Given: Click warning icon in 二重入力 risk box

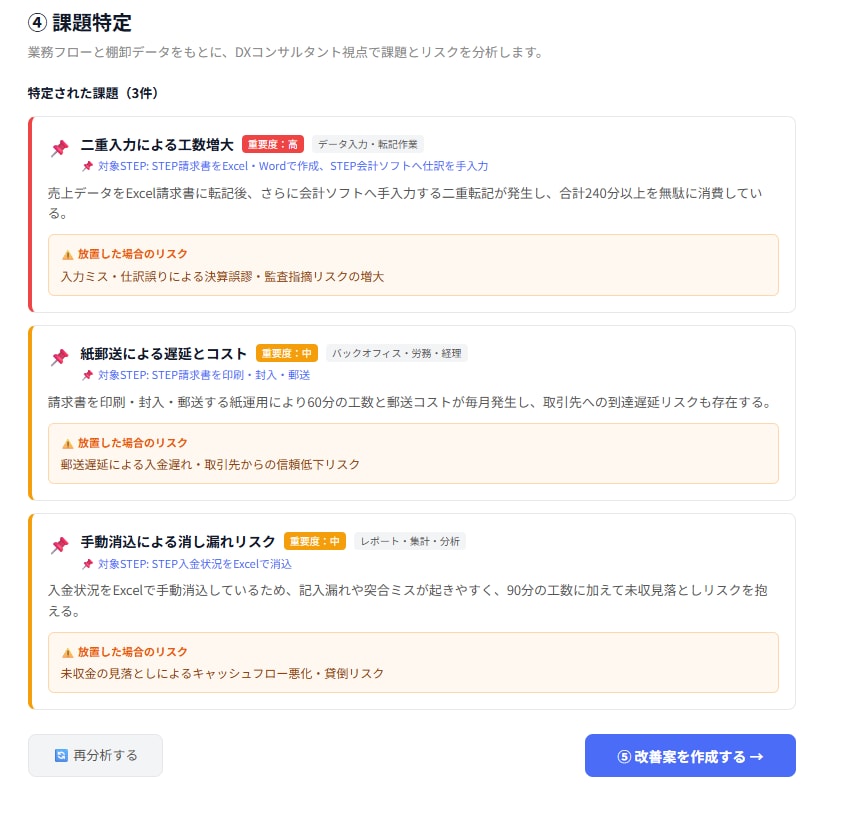Looking at the screenshot, I should click(x=68, y=255).
